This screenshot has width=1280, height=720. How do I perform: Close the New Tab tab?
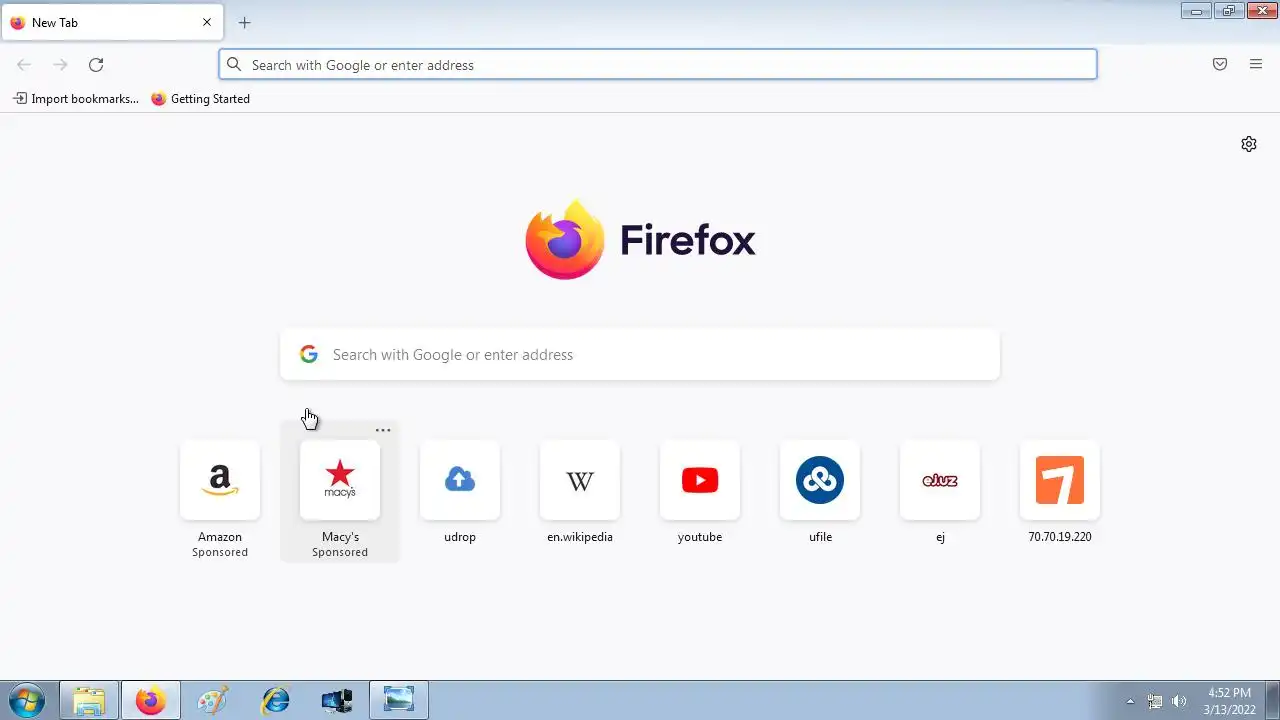(207, 22)
